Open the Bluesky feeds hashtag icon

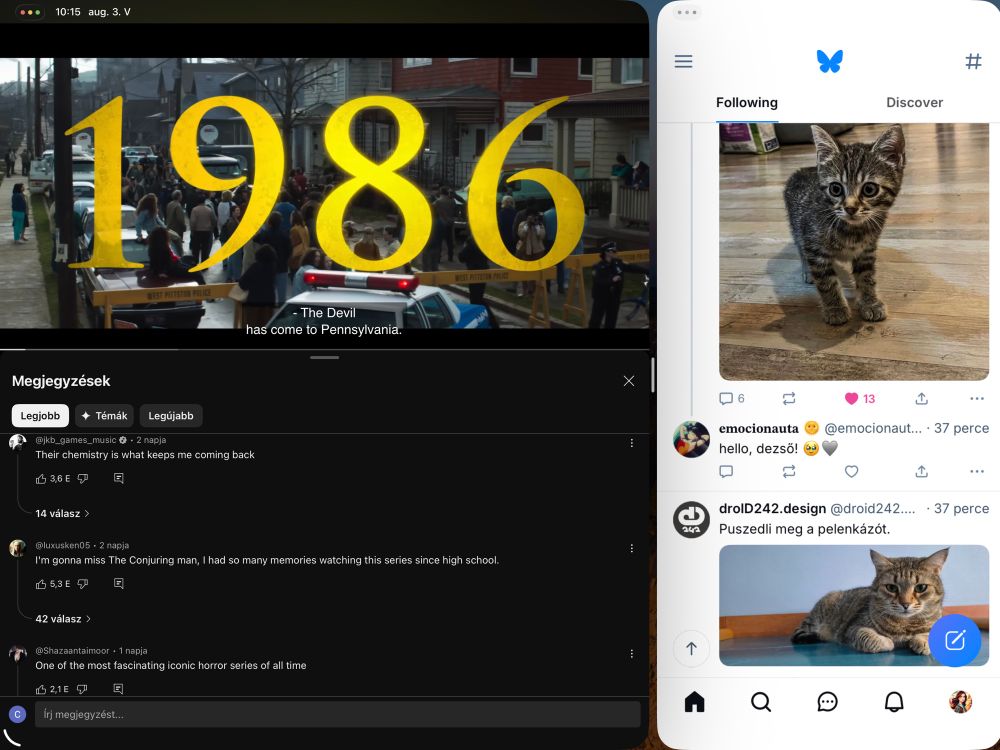973,61
